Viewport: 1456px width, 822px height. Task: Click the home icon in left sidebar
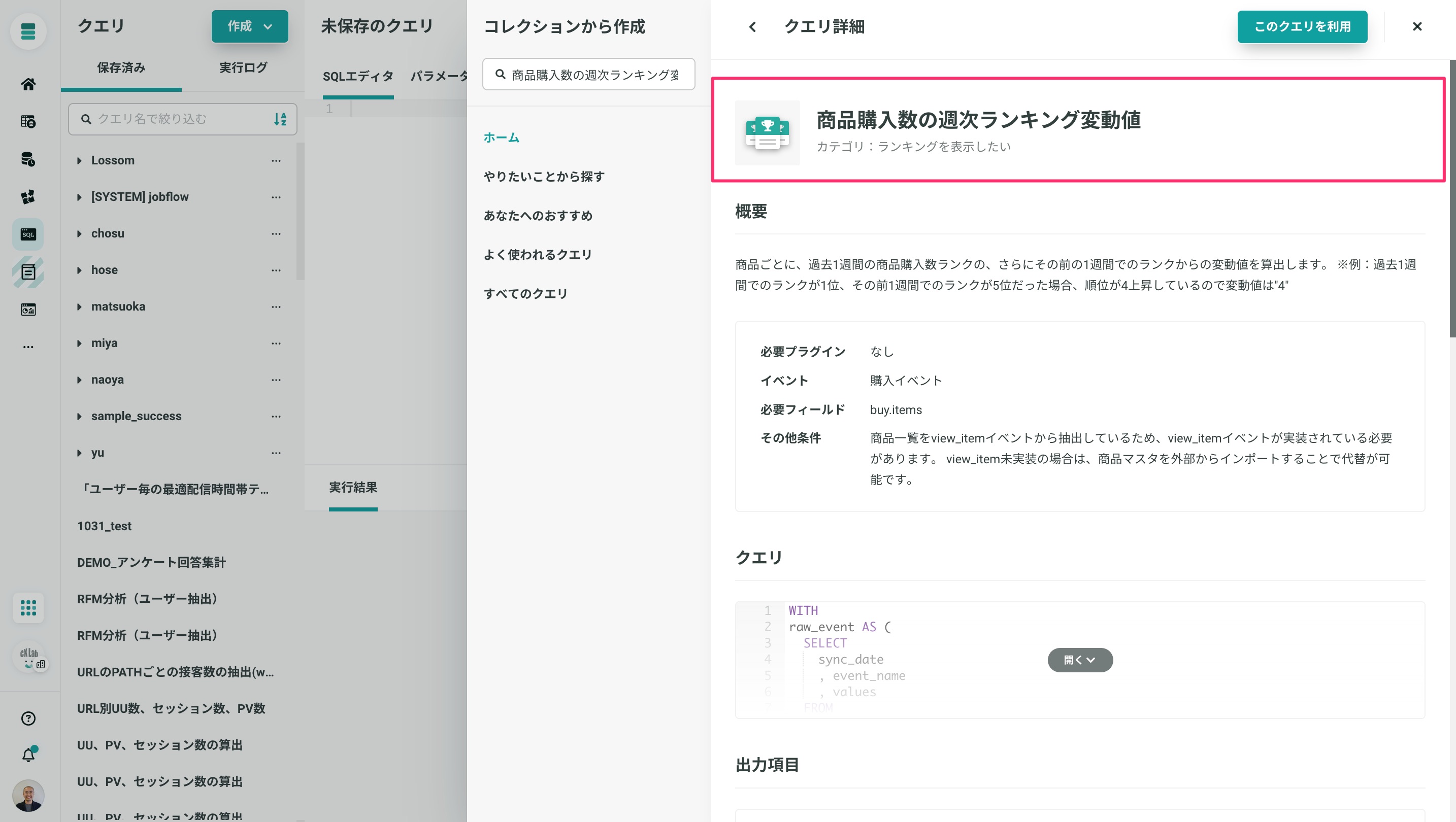tap(28, 84)
